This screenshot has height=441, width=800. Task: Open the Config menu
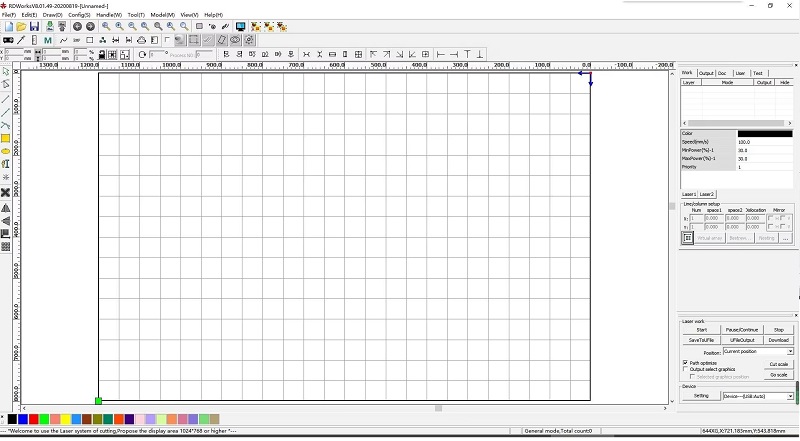(80, 15)
